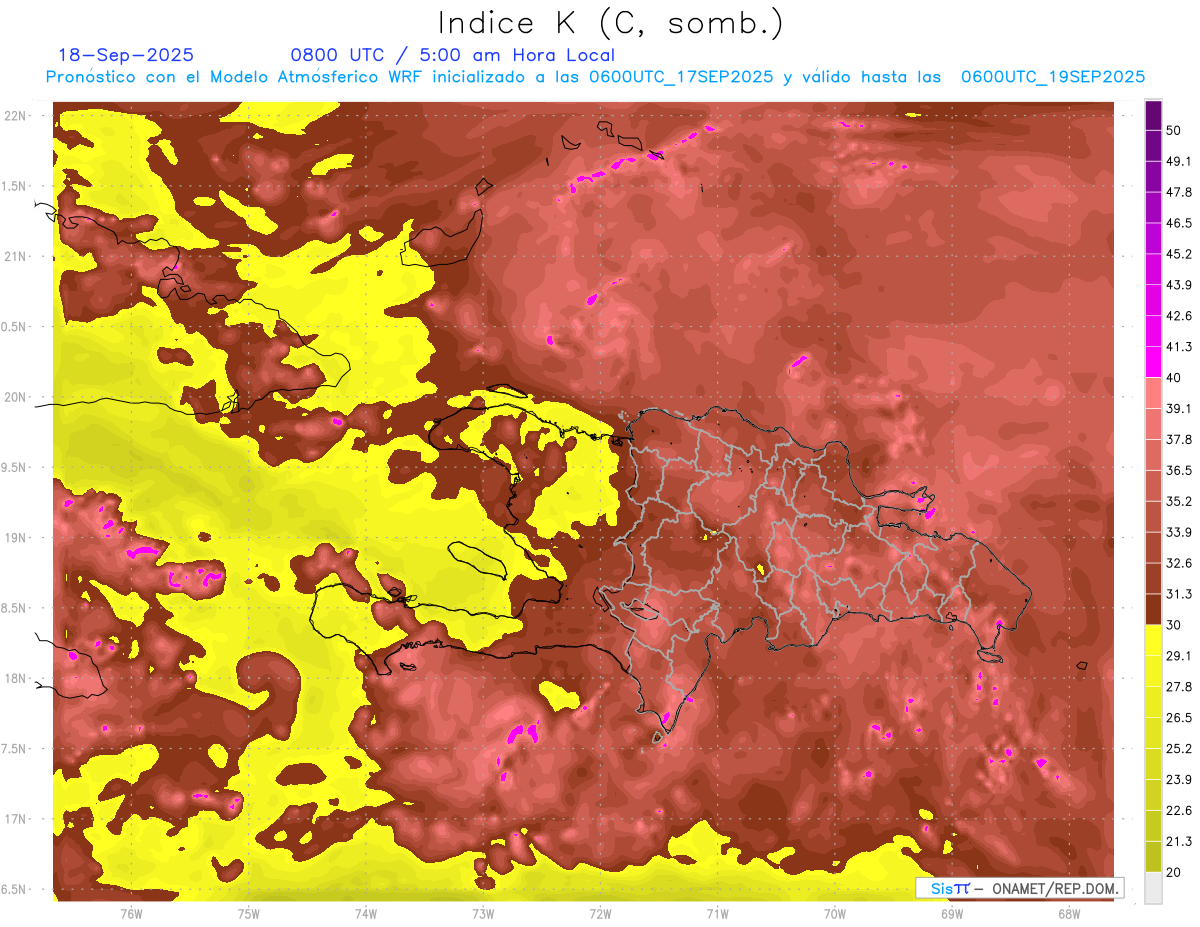Select the 76W longitude axis label

coord(131,914)
